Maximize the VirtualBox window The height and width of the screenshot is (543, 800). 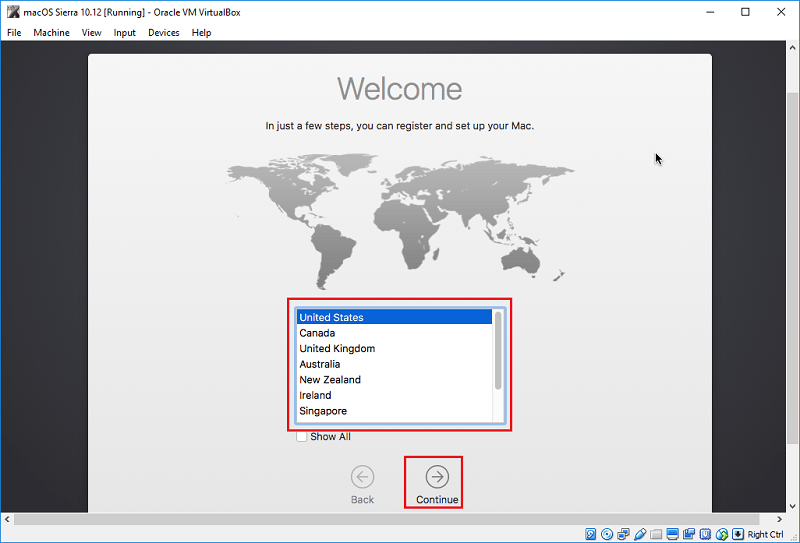tap(745, 12)
